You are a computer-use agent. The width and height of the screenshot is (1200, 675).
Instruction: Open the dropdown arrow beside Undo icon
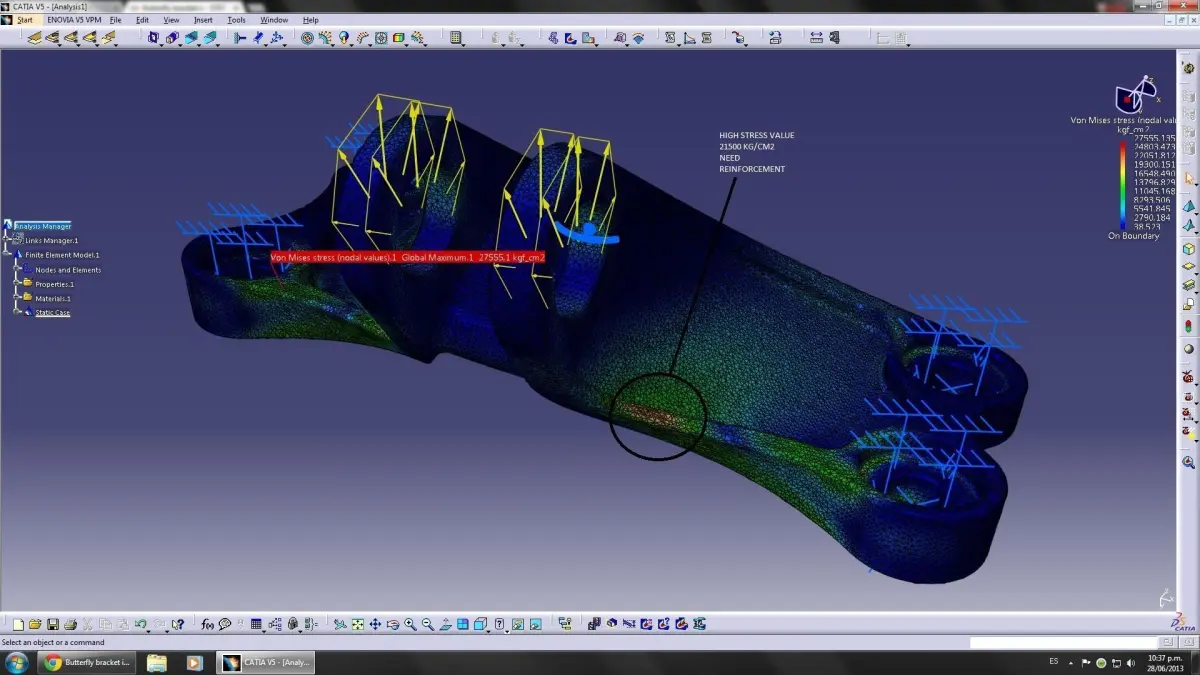(148, 630)
